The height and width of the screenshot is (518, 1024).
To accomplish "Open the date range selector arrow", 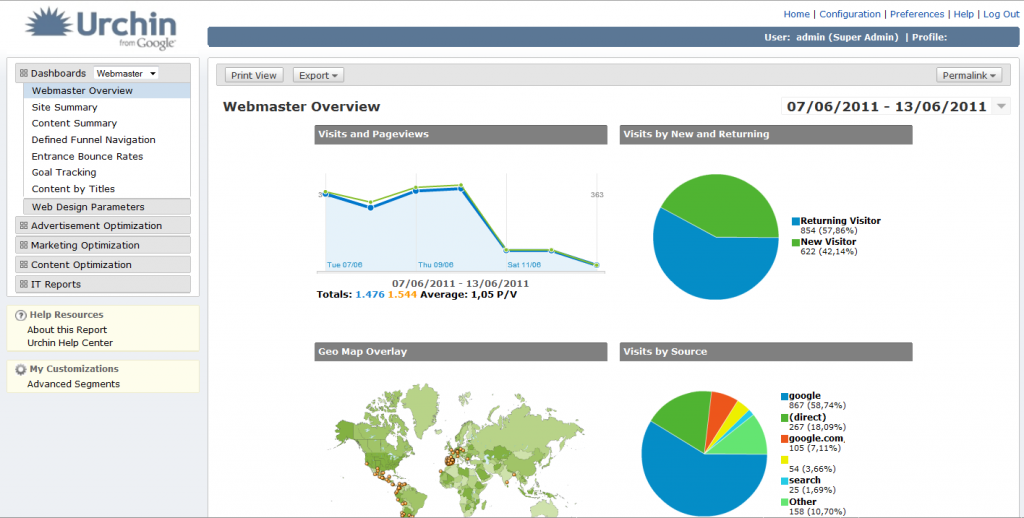I will 1001,106.
